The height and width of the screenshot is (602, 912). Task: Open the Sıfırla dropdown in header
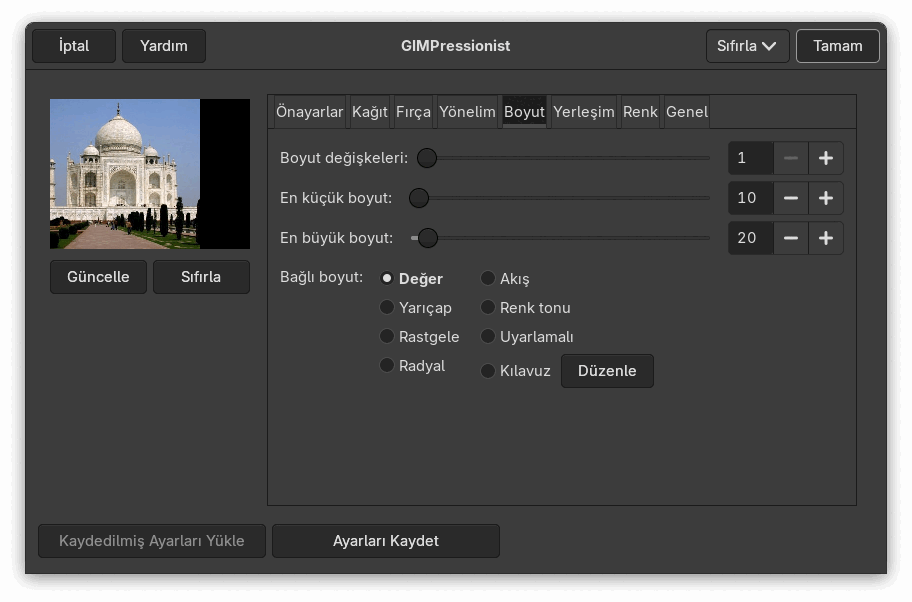tap(747, 46)
